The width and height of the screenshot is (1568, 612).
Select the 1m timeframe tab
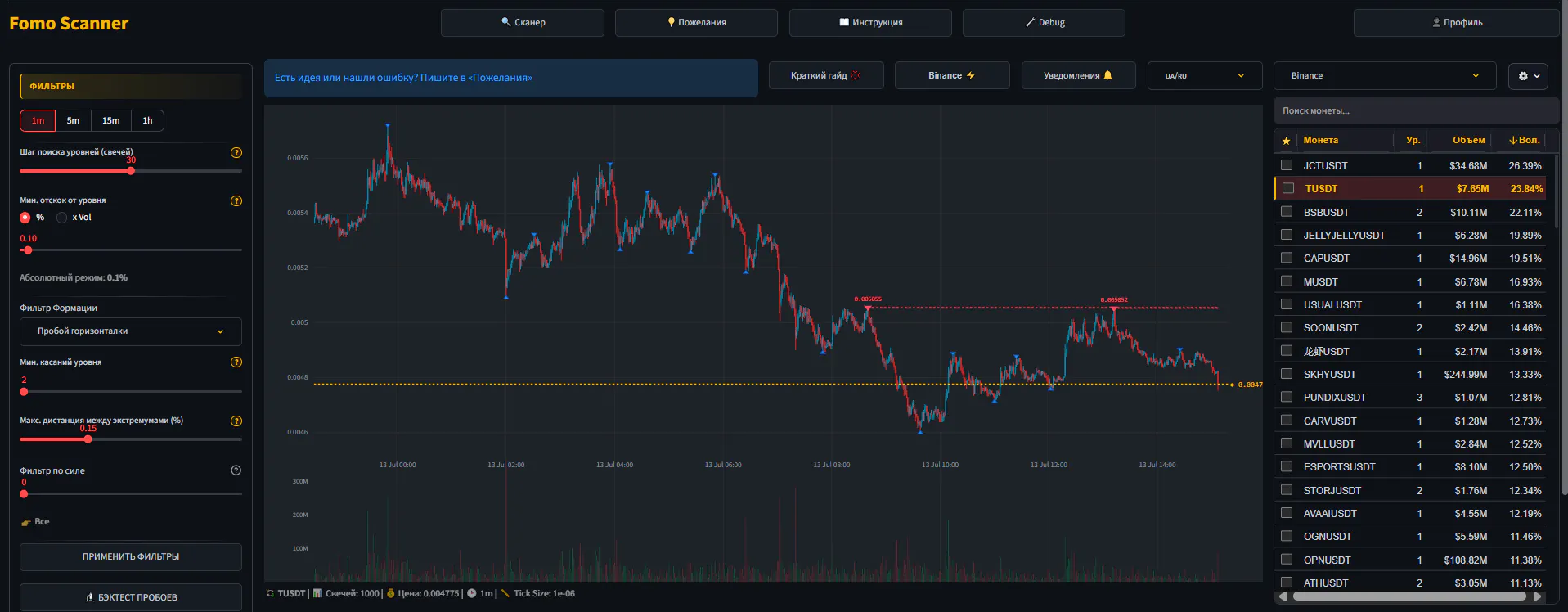point(38,121)
